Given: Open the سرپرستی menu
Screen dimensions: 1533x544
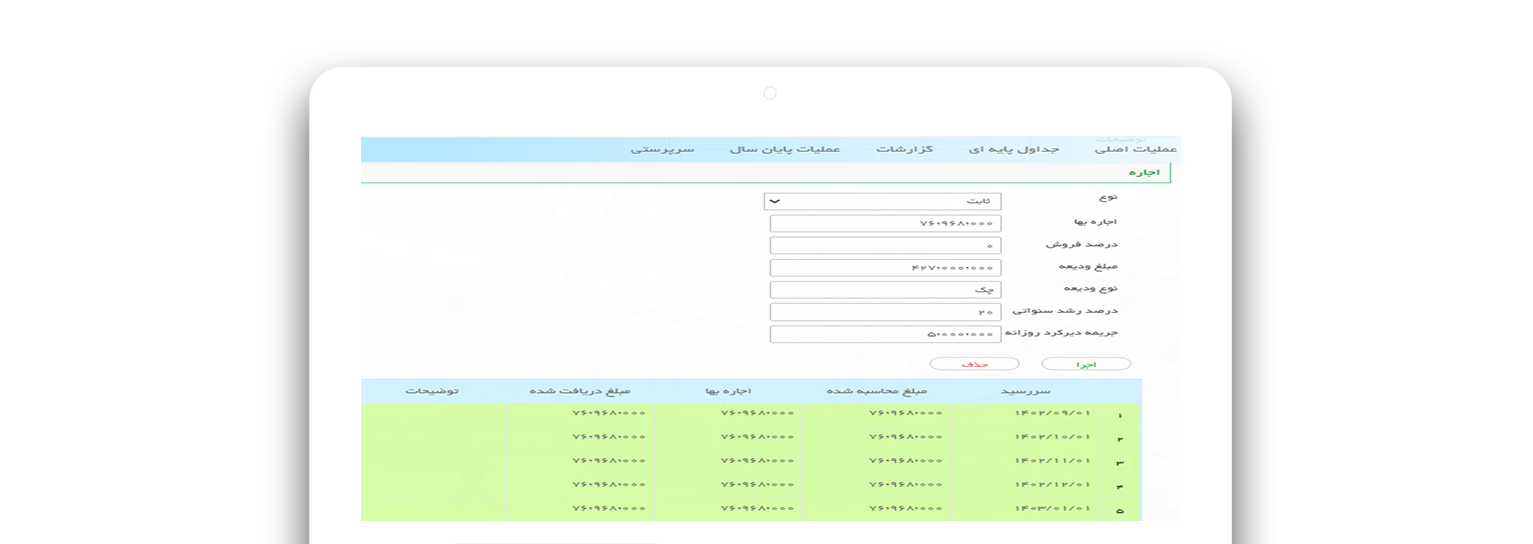Looking at the screenshot, I should tap(662, 150).
